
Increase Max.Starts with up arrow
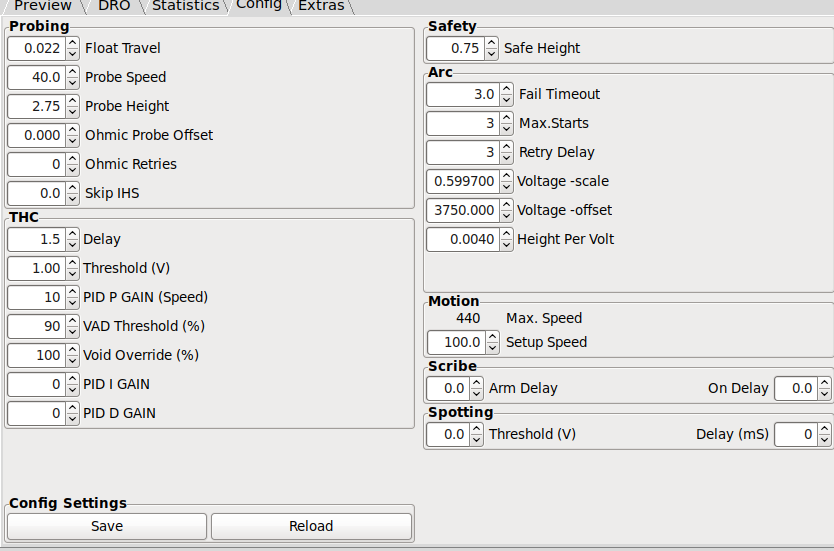coord(506,118)
